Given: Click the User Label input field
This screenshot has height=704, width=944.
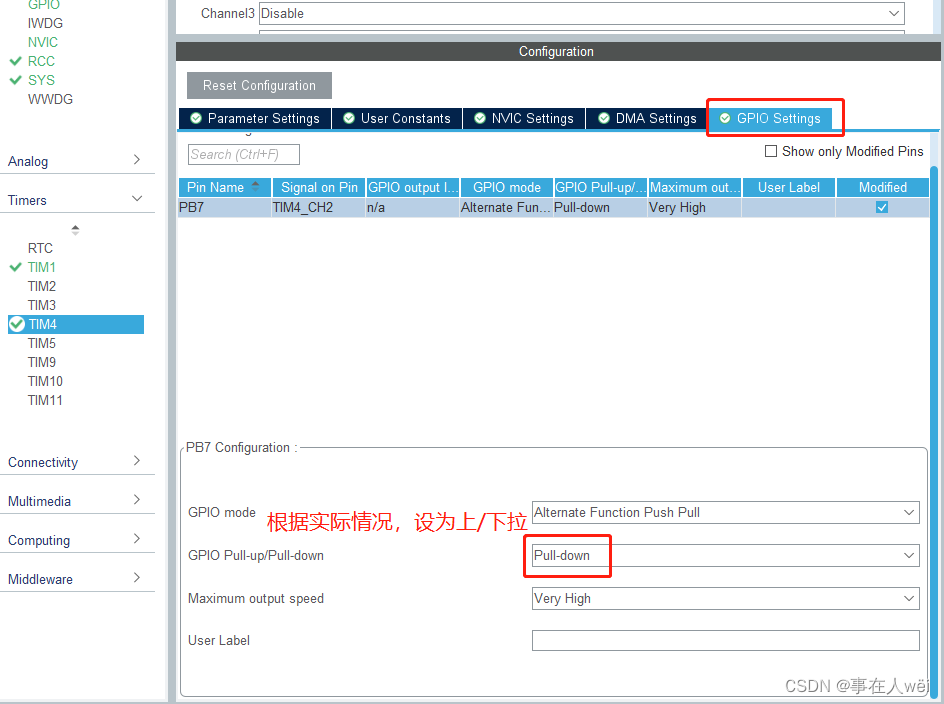Looking at the screenshot, I should tap(725, 640).
